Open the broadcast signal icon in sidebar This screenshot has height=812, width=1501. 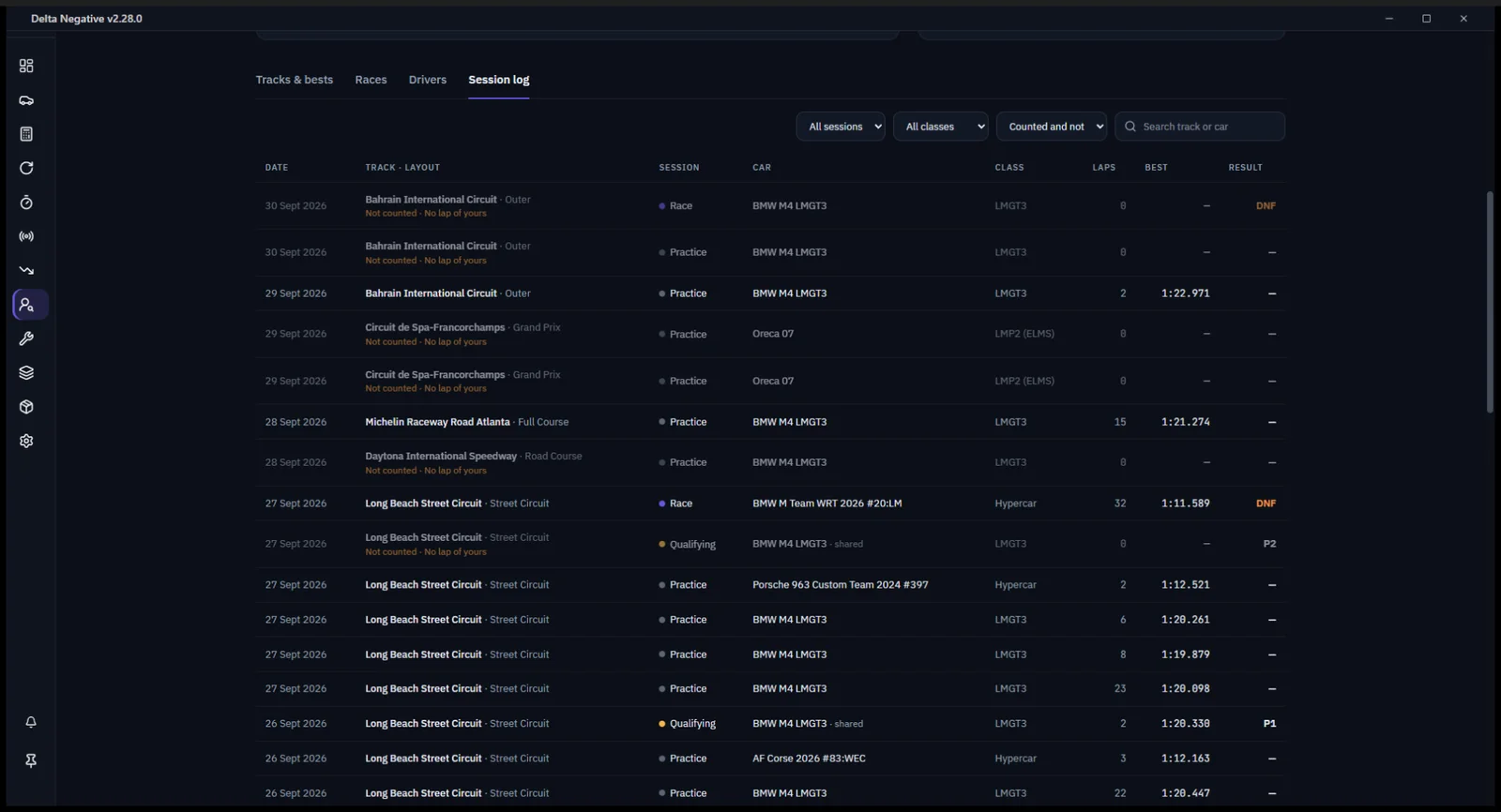(26, 236)
